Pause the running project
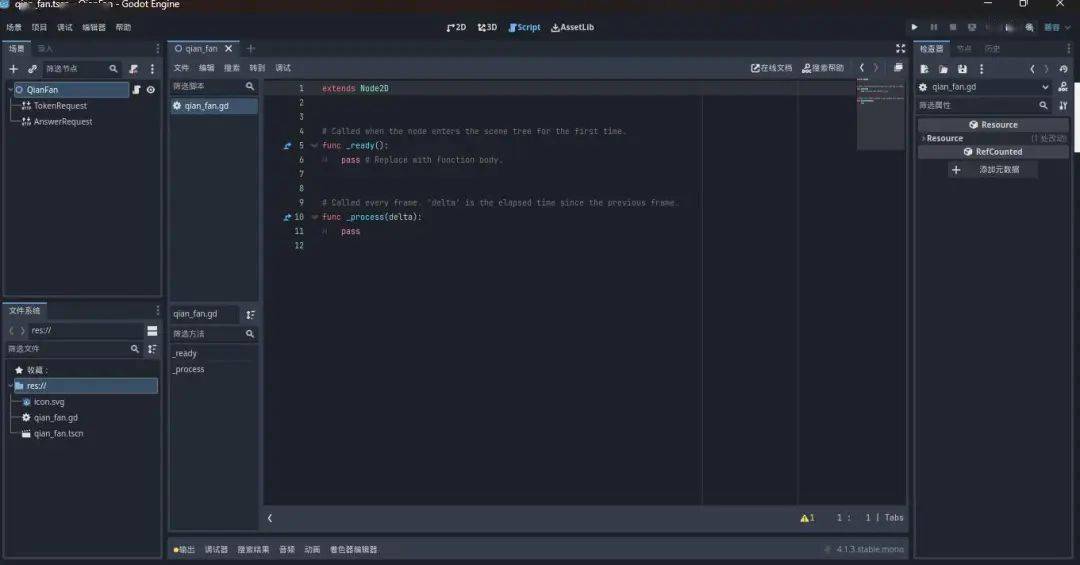The image size is (1080, 565). (x=934, y=28)
